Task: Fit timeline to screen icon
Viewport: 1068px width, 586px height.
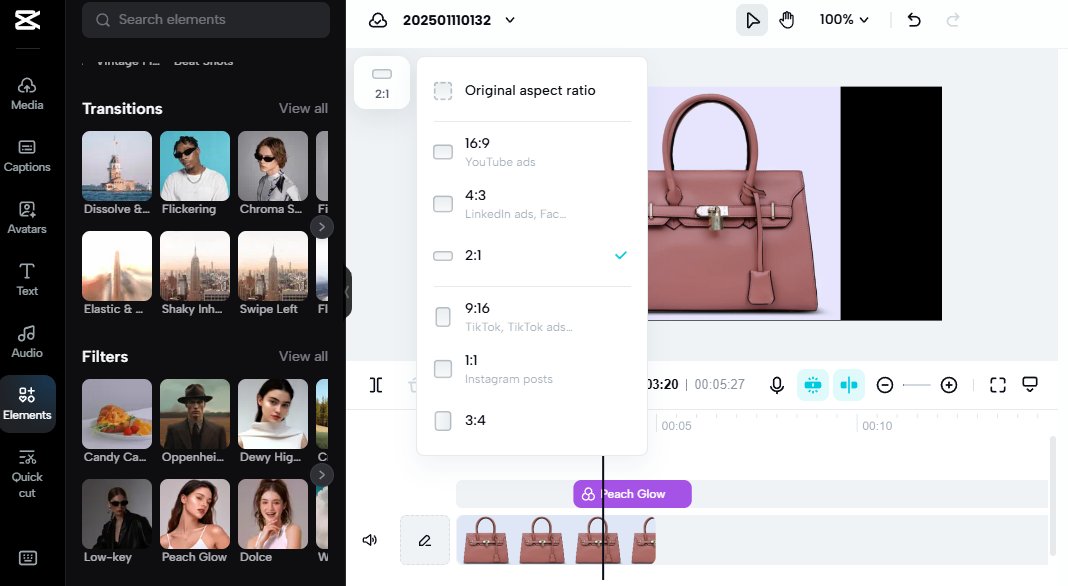Action: coord(998,385)
